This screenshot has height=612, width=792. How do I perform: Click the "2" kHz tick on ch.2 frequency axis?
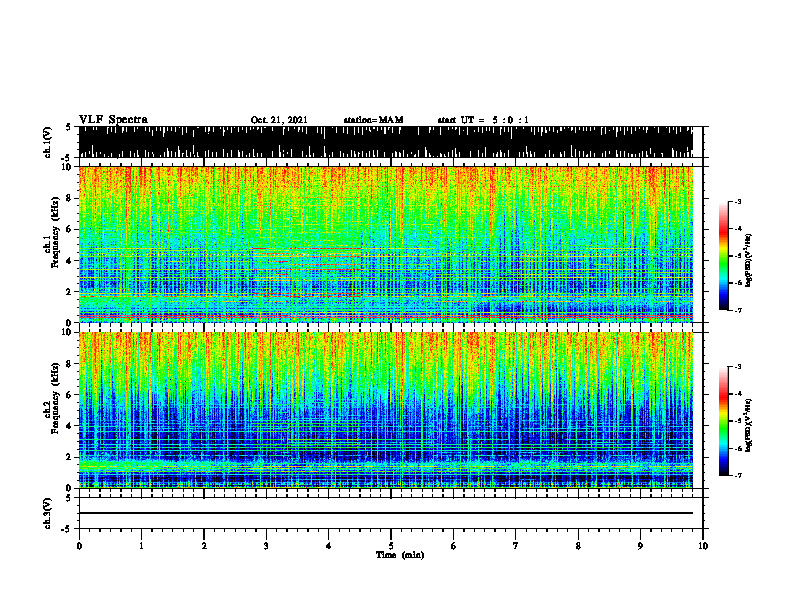click(x=69, y=457)
